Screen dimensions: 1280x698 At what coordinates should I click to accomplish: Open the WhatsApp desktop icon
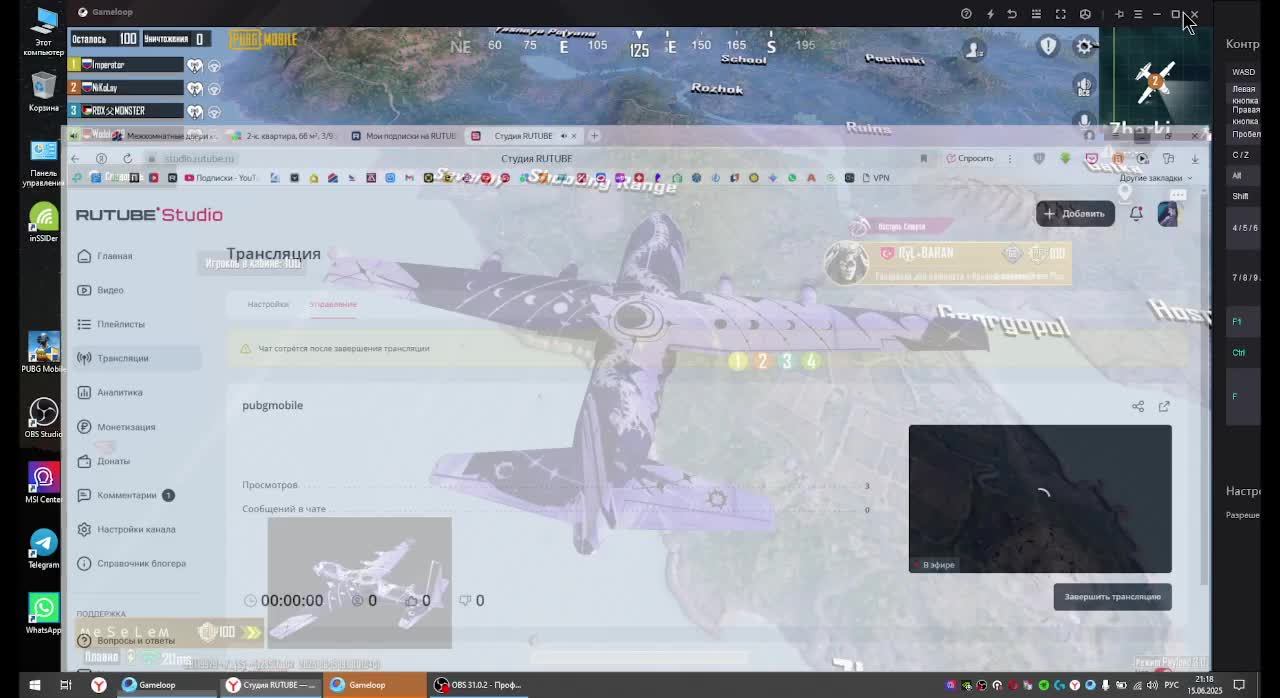coord(43,614)
